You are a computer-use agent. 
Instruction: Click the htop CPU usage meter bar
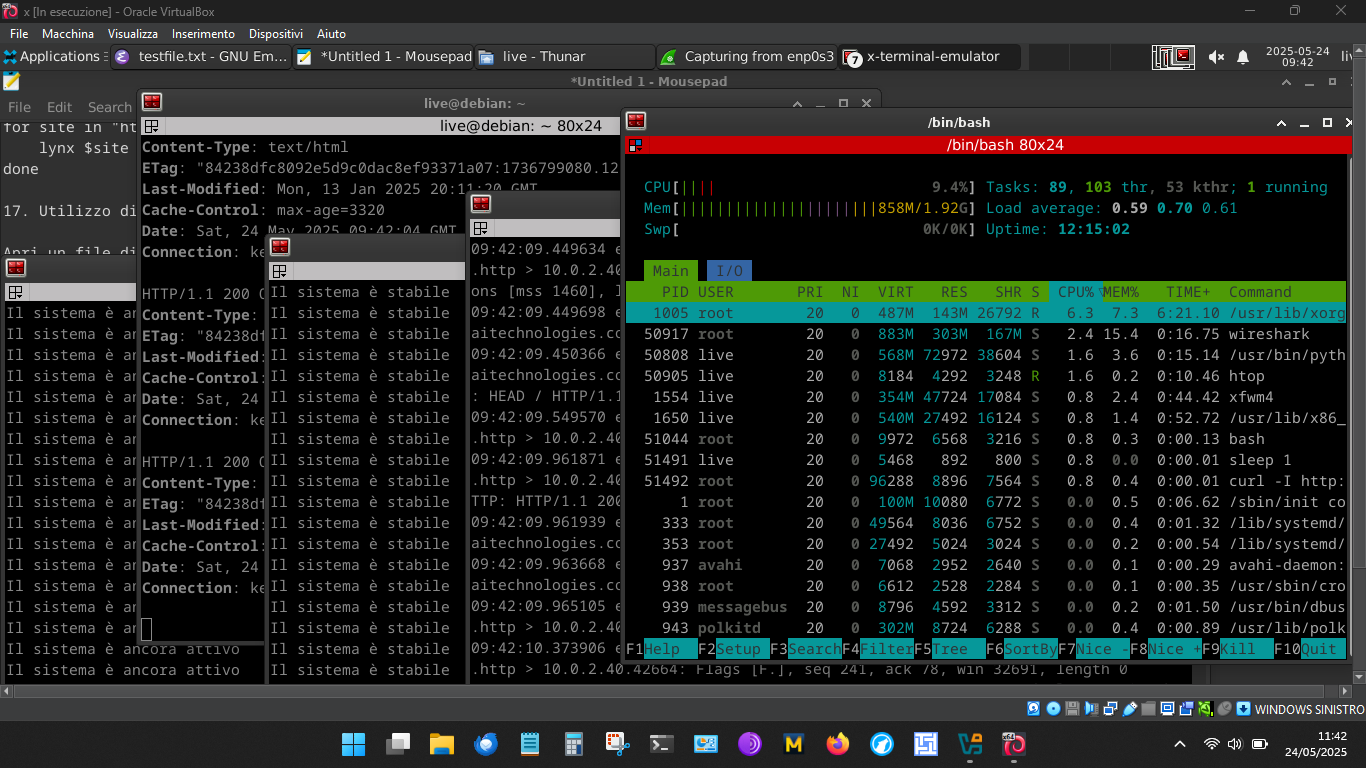pos(810,187)
